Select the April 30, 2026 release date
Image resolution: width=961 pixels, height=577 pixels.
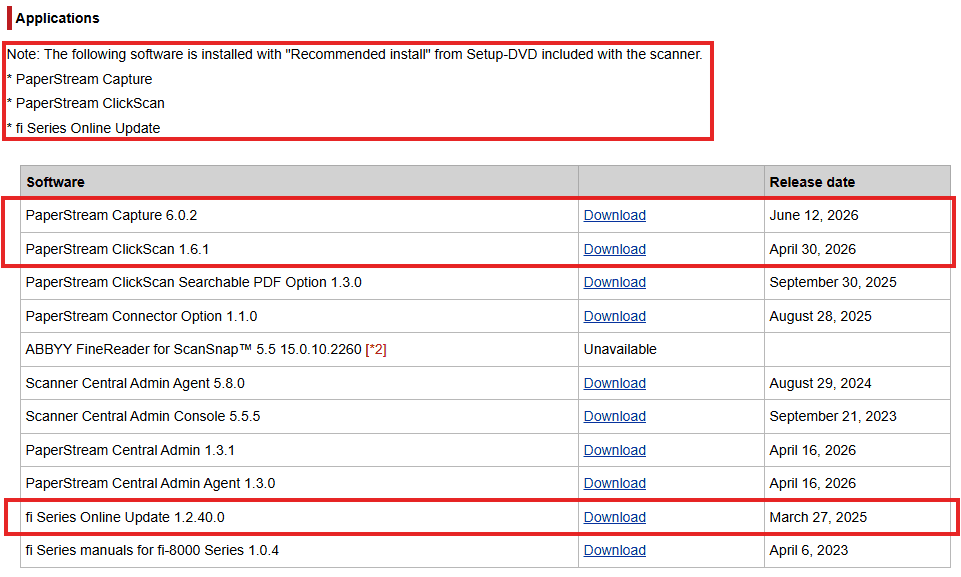812,249
